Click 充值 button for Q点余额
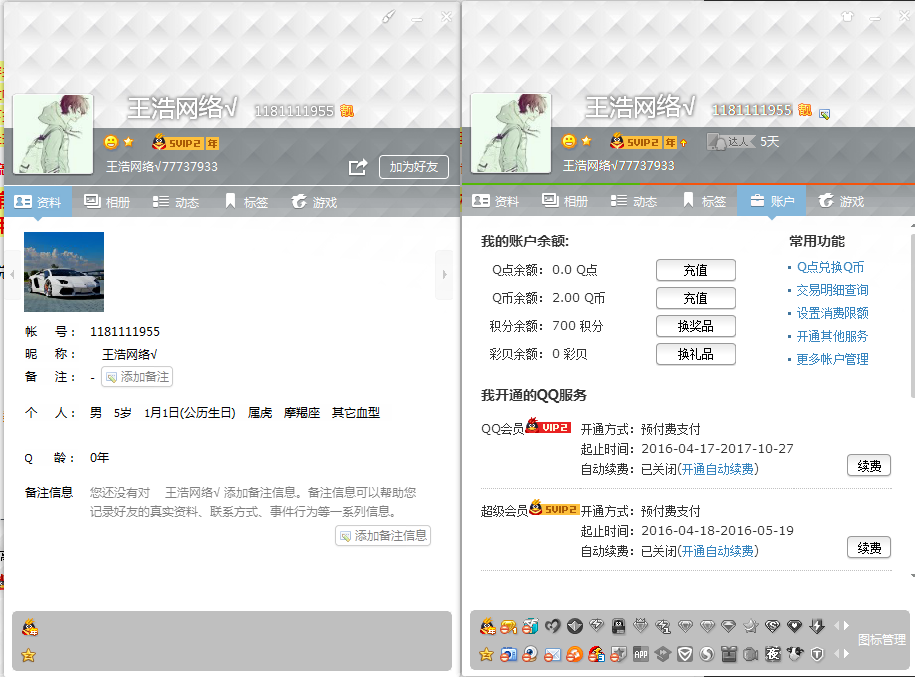This screenshot has height=677, width=915. click(x=696, y=270)
